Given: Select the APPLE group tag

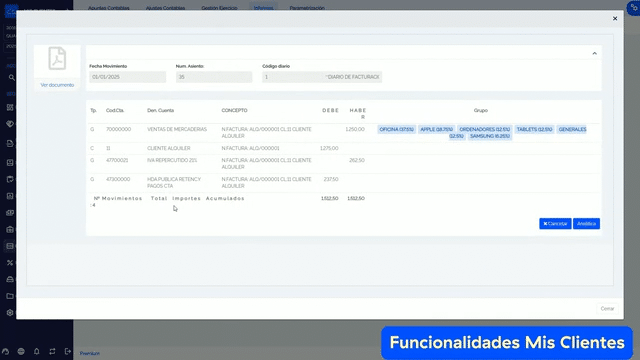Looking at the screenshot, I should click(436, 129).
